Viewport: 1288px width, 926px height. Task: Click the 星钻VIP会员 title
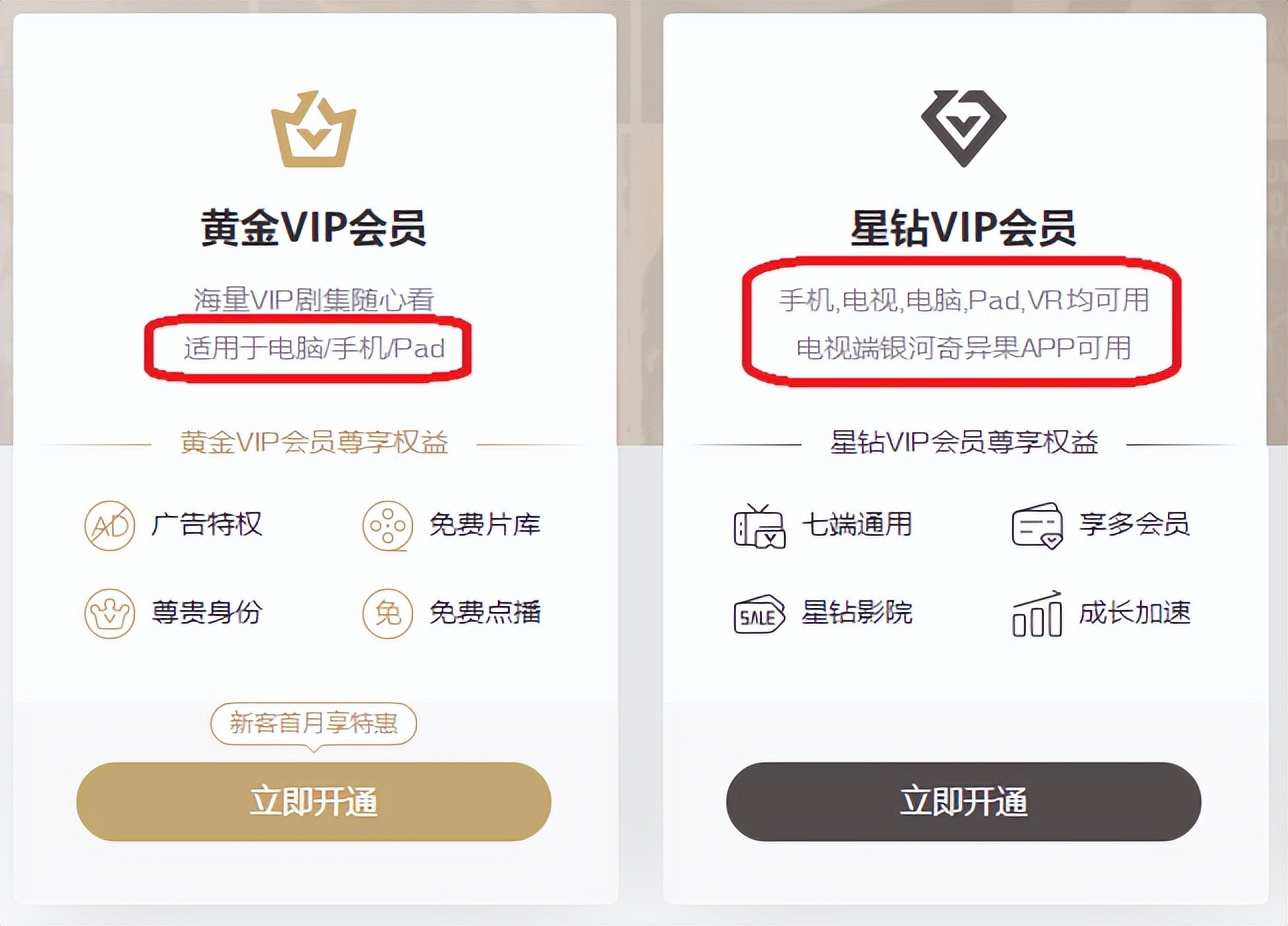(963, 229)
